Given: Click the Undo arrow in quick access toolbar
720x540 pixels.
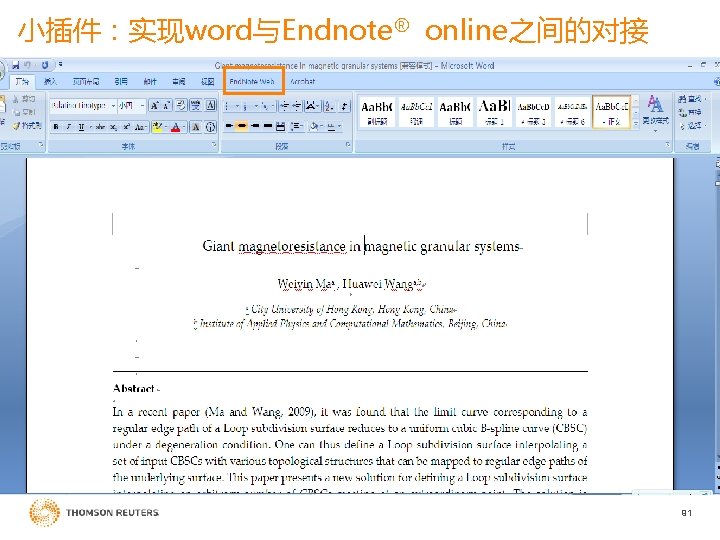Looking at the screenshot, I should click(x=28, y=65).
